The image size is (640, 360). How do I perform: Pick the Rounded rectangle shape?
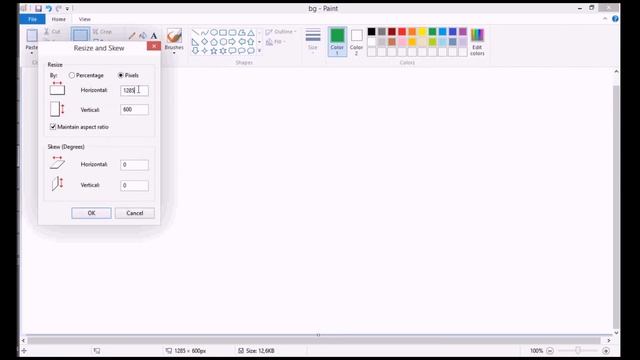[x=232, y=33]
